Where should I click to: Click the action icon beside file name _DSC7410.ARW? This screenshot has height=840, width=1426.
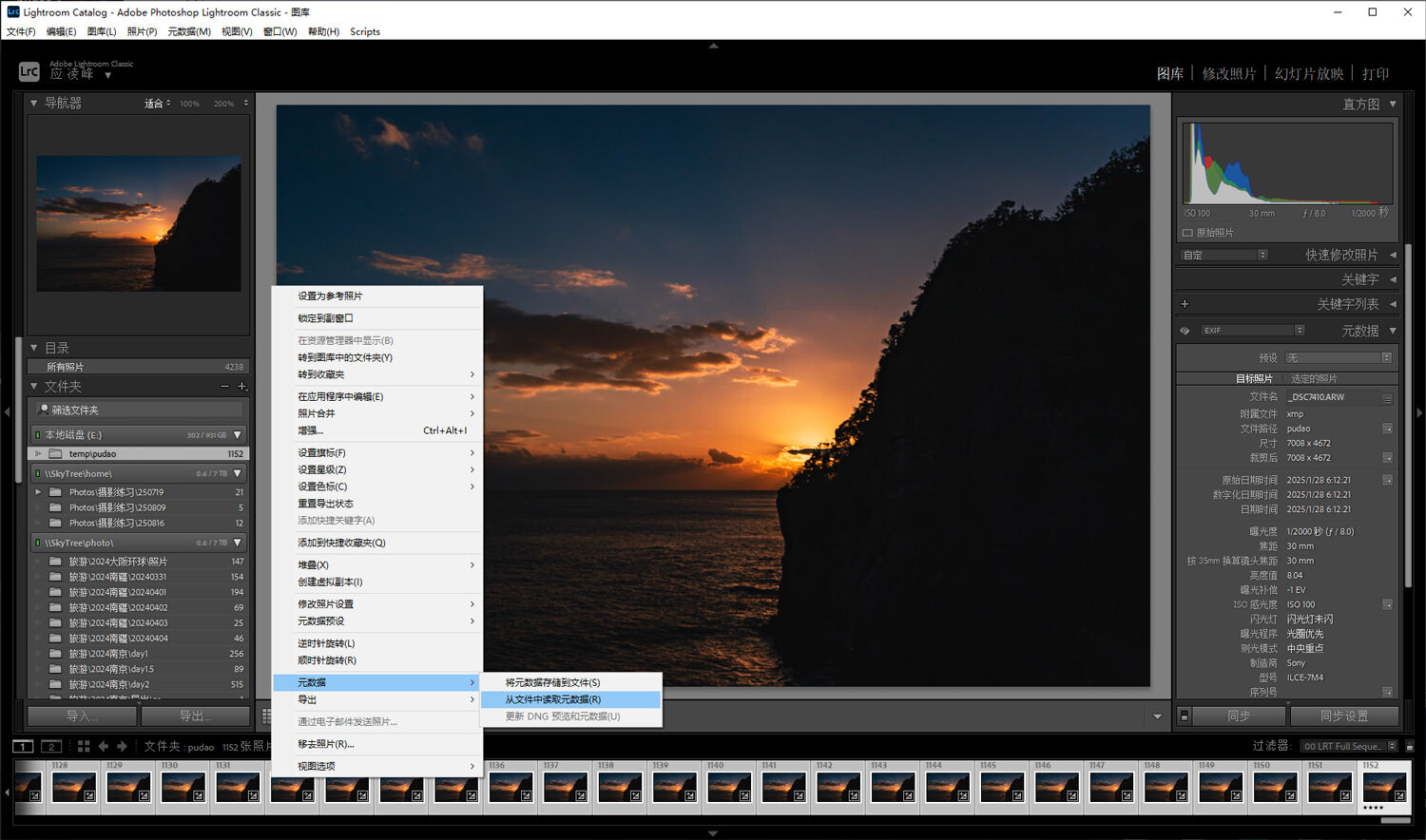[1387, 398]
